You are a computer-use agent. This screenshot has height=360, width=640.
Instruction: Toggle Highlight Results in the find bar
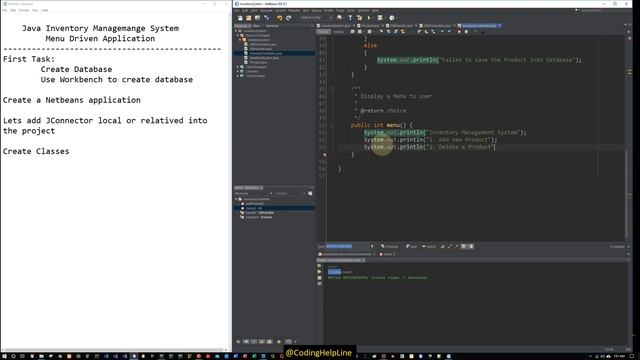click(x=464, y=247)
